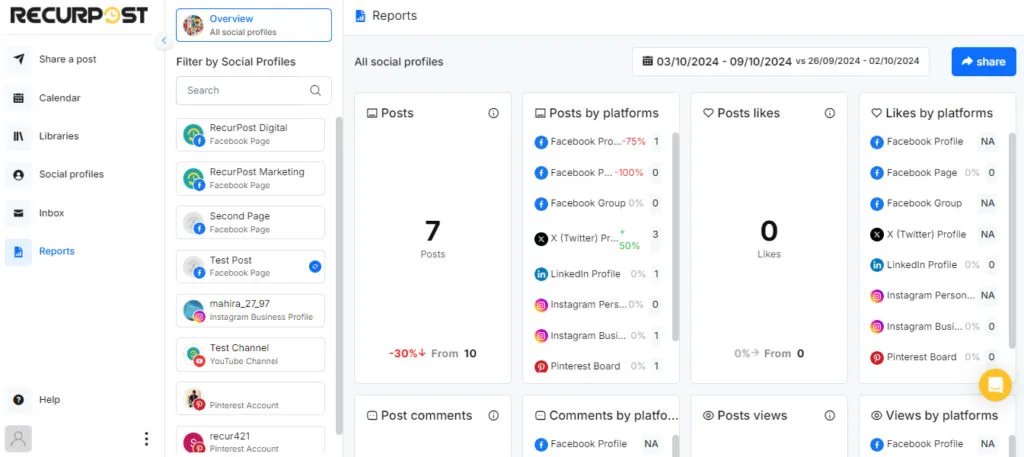Select the RecurPost Marketing Facebook Page
This screenshot has height=457, width=1024.
[250, 178]
